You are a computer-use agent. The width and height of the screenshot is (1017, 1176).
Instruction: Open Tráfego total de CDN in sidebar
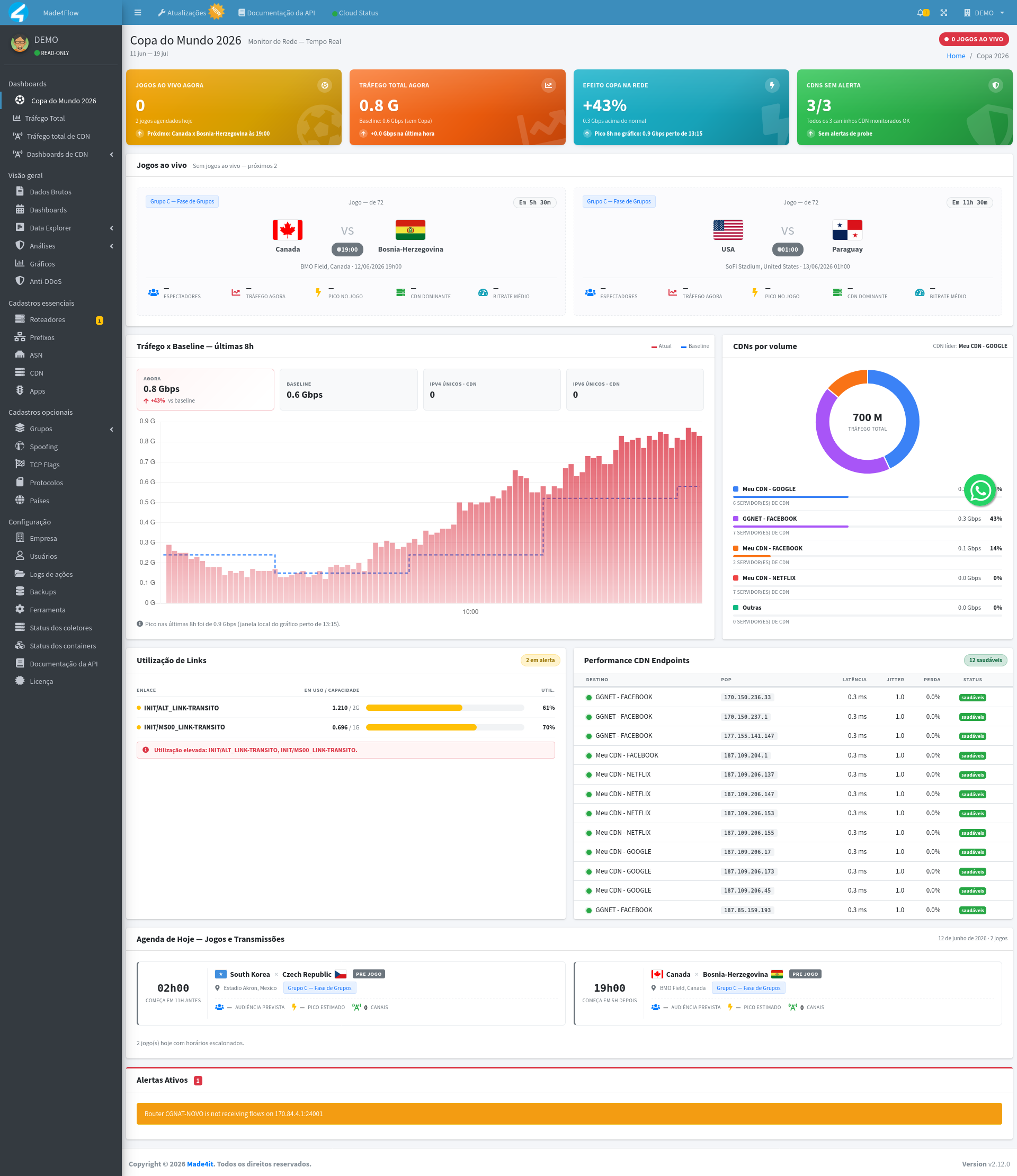(x=61, y=136)
